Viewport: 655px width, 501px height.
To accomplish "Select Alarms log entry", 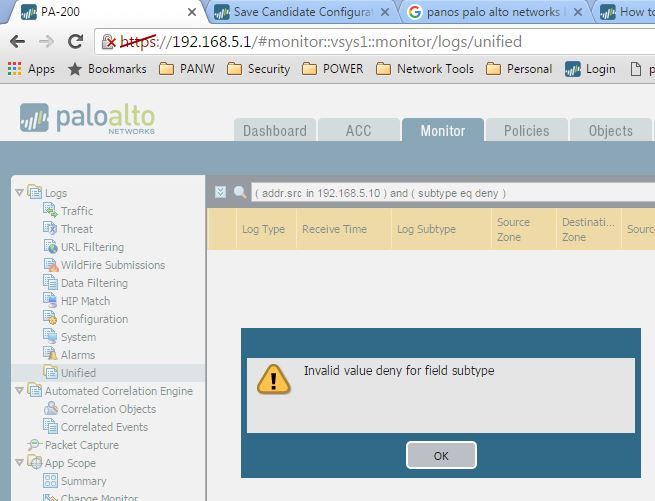I will point(78,354).
